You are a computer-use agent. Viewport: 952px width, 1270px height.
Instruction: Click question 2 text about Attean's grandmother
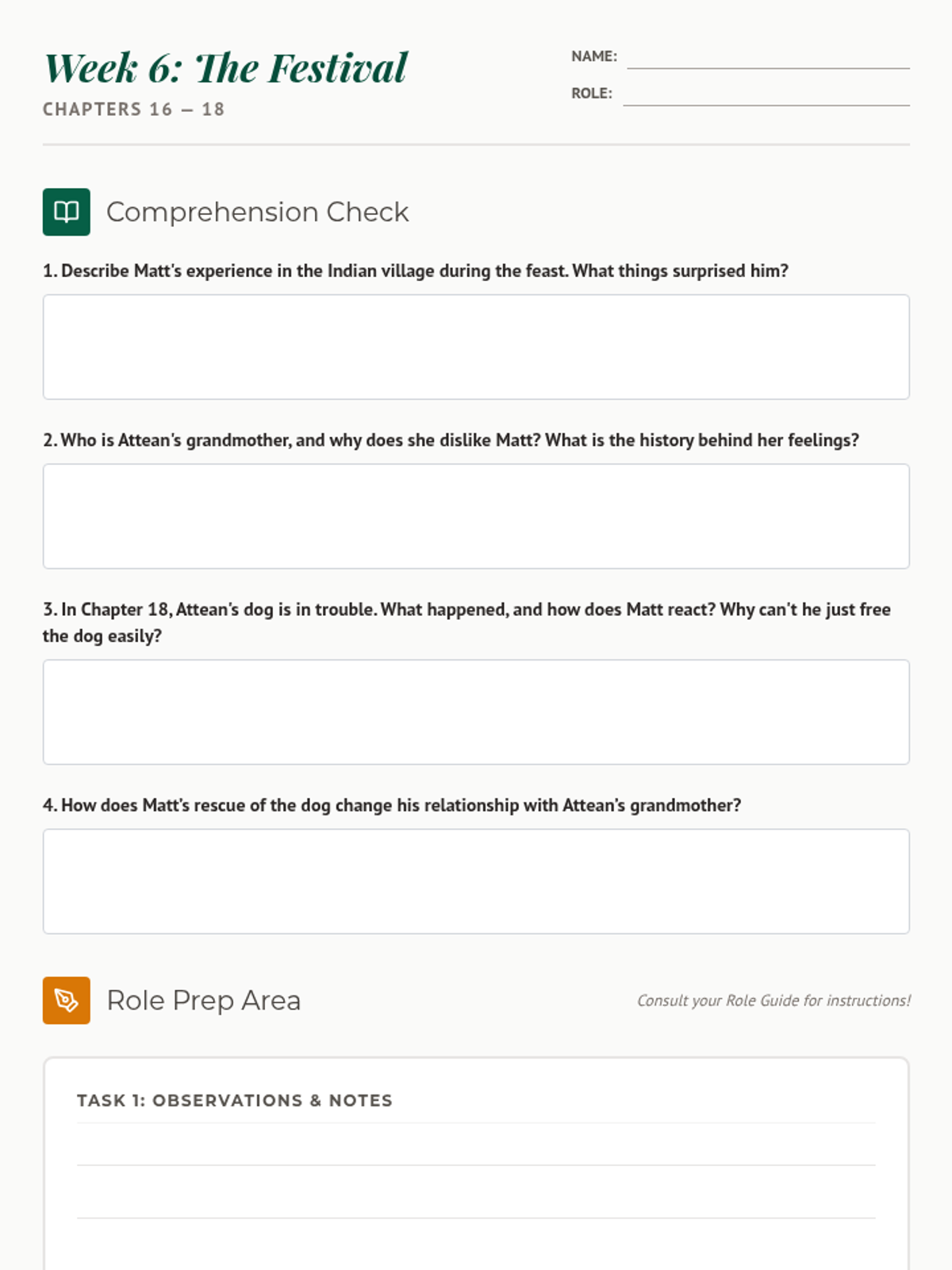pyautogui.click(x=451, y=440)
